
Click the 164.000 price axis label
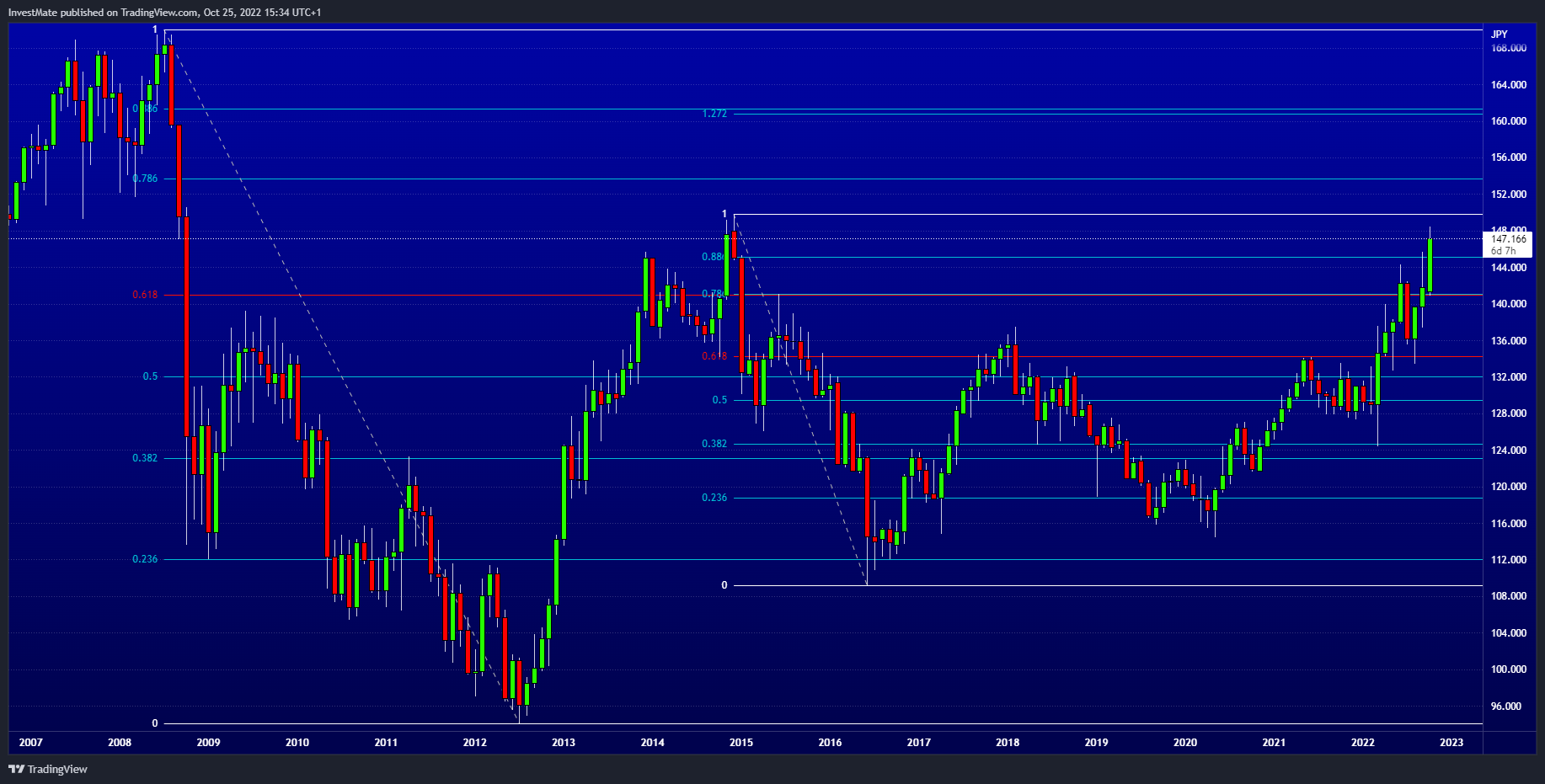[x=1508, y=85]
